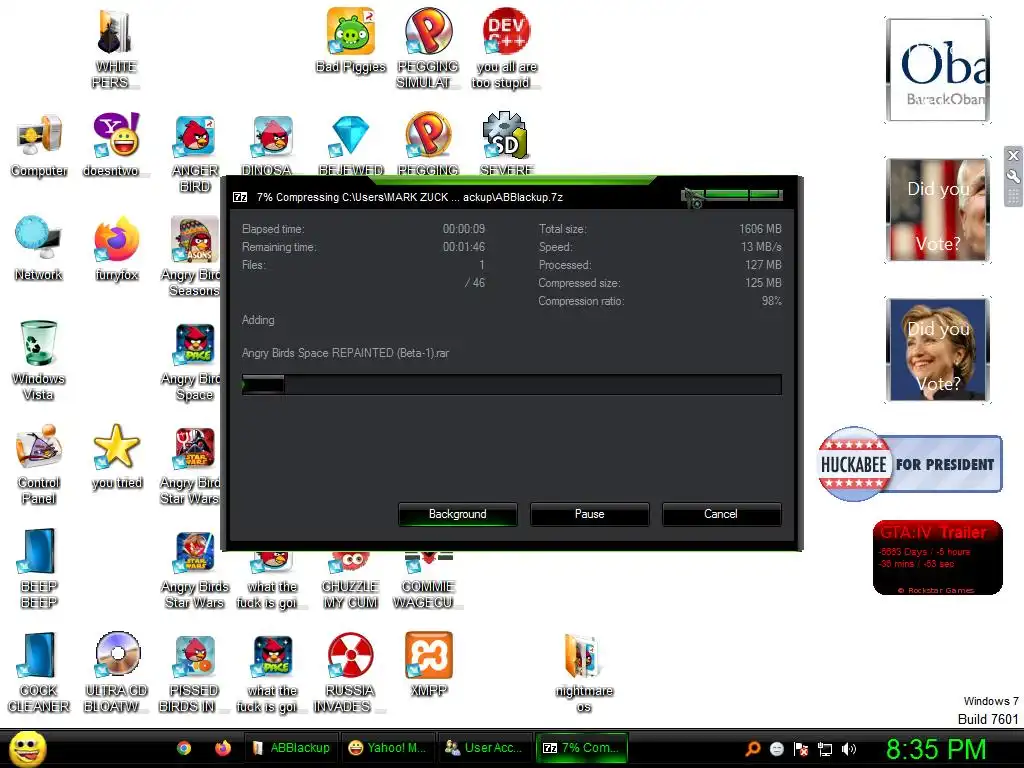Click the volume speaker tray icon
The height and width of the screenshot is (768, 1024).
point(849,749)
